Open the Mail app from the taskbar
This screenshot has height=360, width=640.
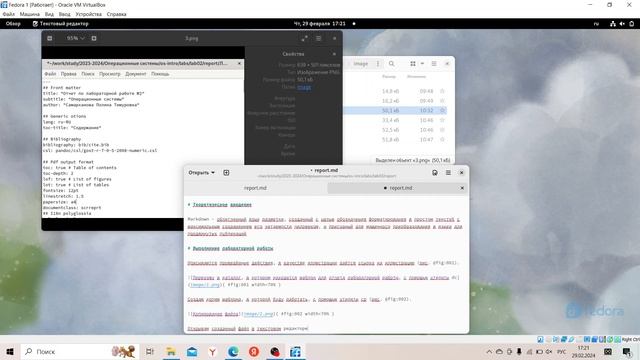click(192, 351)
